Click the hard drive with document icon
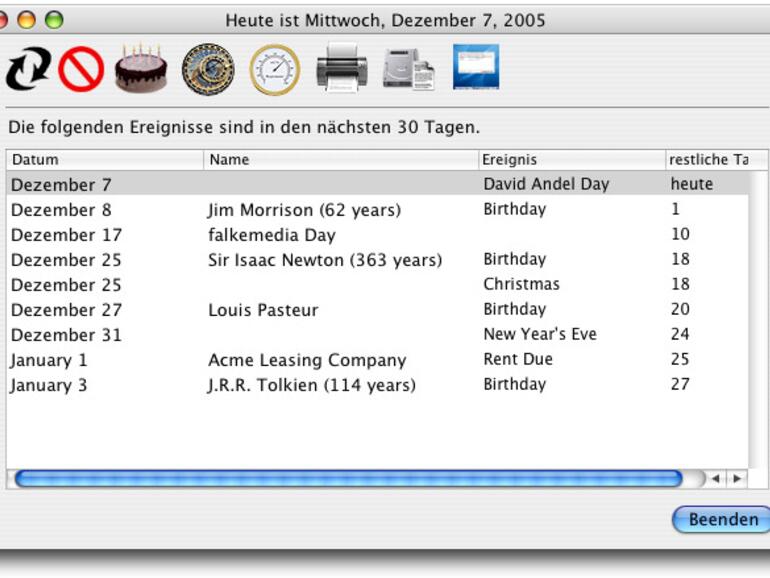Image resolution: width=770 pixels, height=578 pixels. pyautogui.click(x=409, y=70)
